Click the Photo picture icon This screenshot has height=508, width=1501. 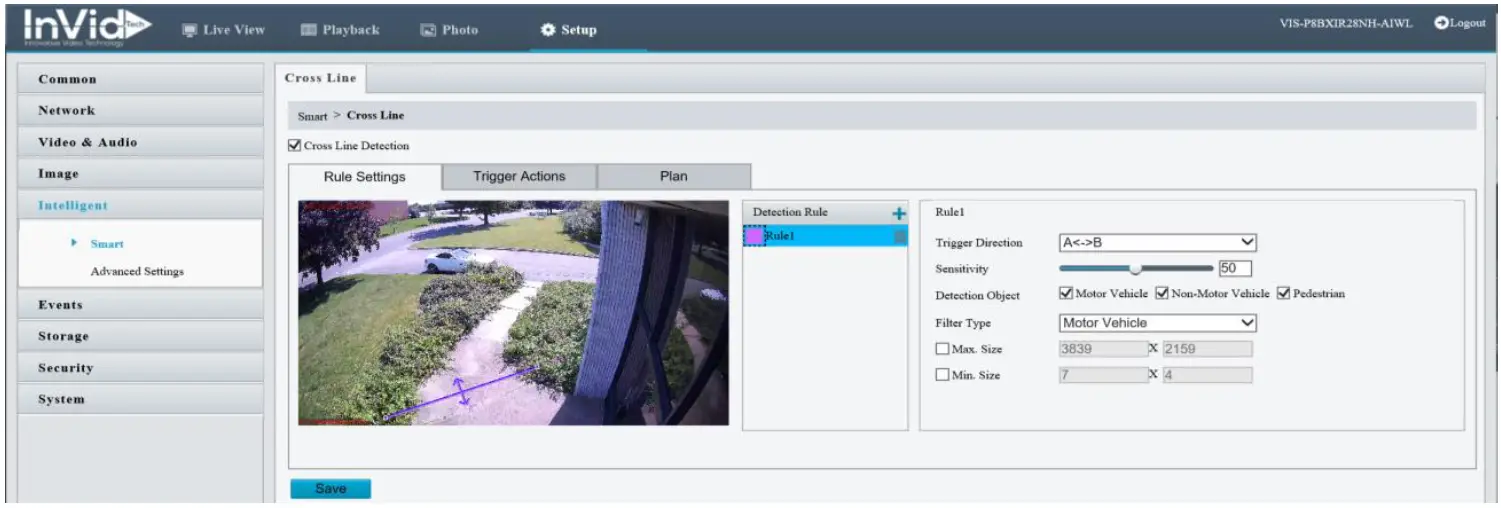(428, 30)
